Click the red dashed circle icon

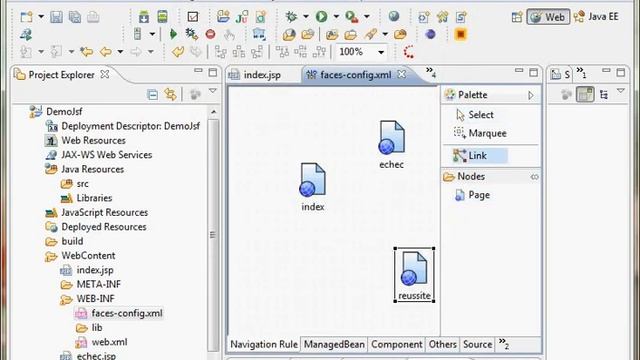pos(409,52)
